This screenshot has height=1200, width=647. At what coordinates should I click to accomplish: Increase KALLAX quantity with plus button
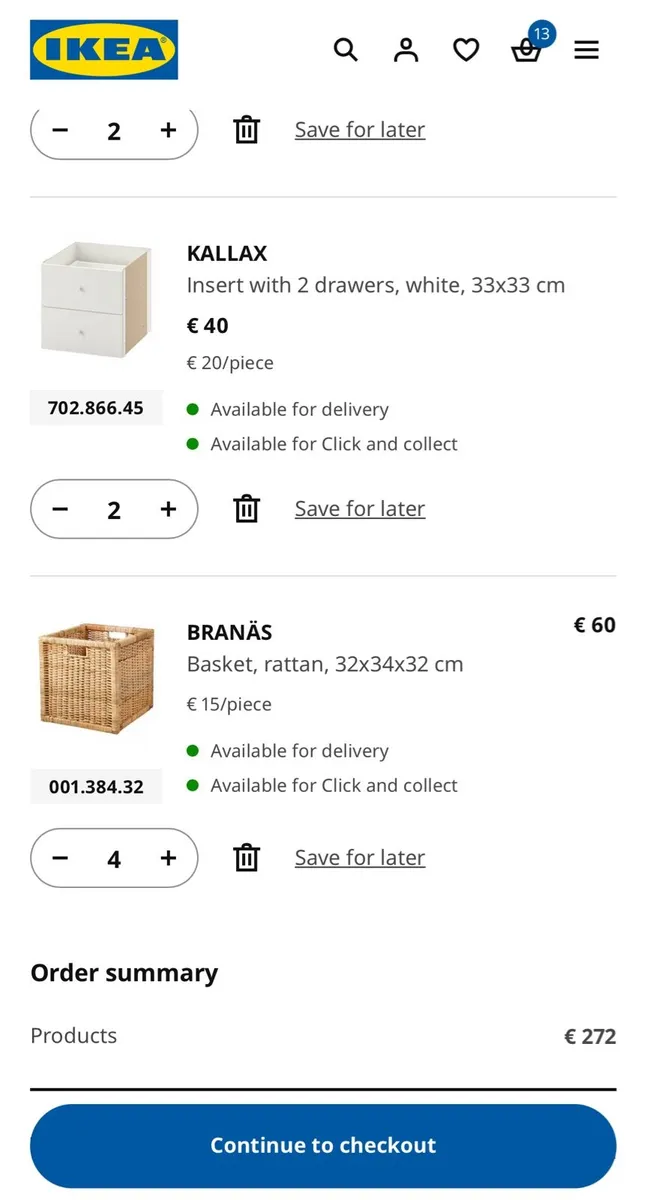[x=168, y=509]
